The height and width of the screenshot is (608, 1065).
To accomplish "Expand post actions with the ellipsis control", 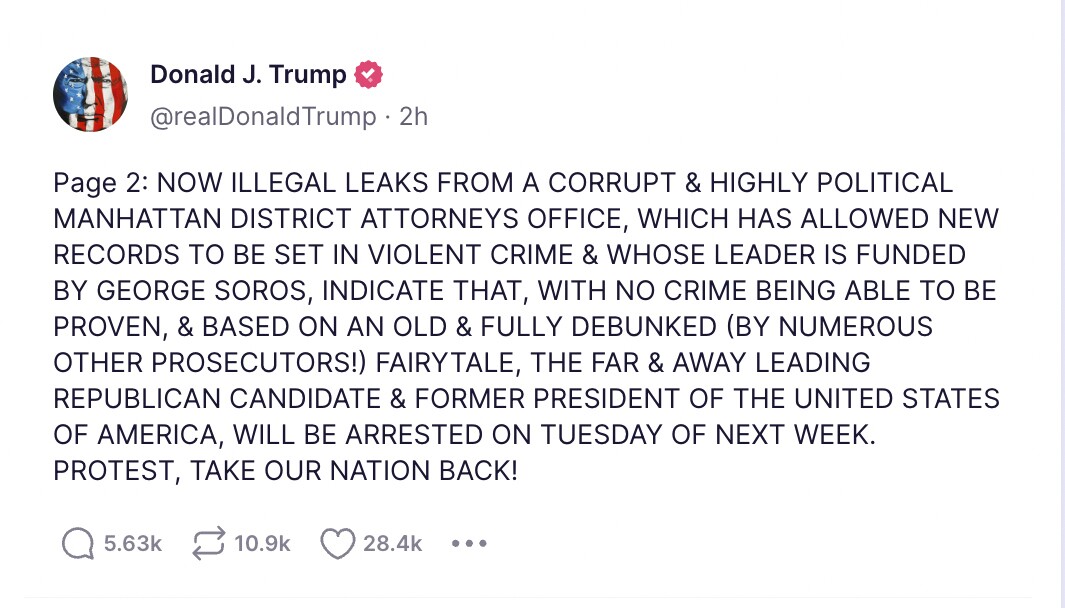I will (467, 543).
